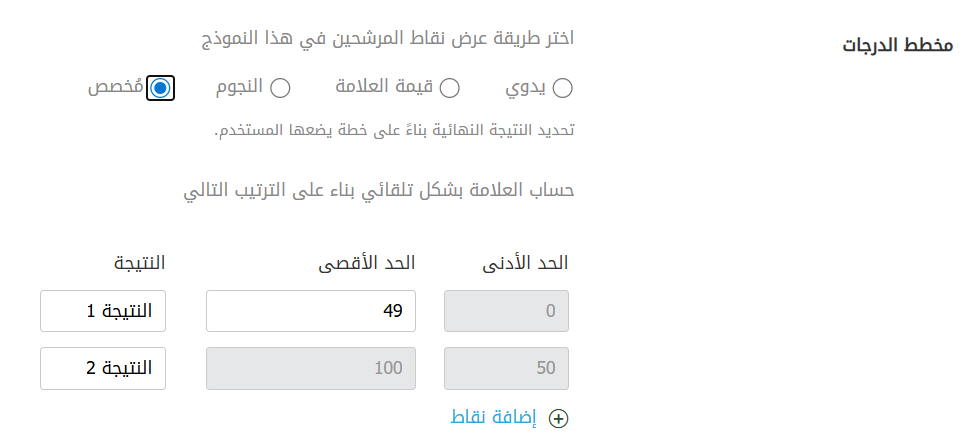
Task: Toggle the مُخصص radio button
Action: pos(160,88)
